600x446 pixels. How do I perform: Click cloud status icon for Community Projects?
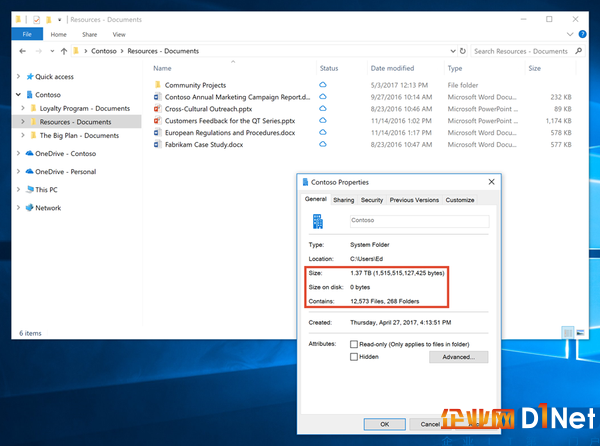(x=323, y=85)
